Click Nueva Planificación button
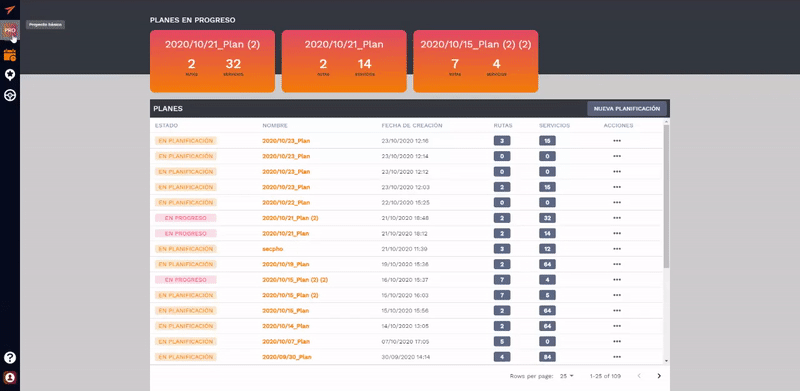The image size is (800, 391). click(x=627, y=109)
